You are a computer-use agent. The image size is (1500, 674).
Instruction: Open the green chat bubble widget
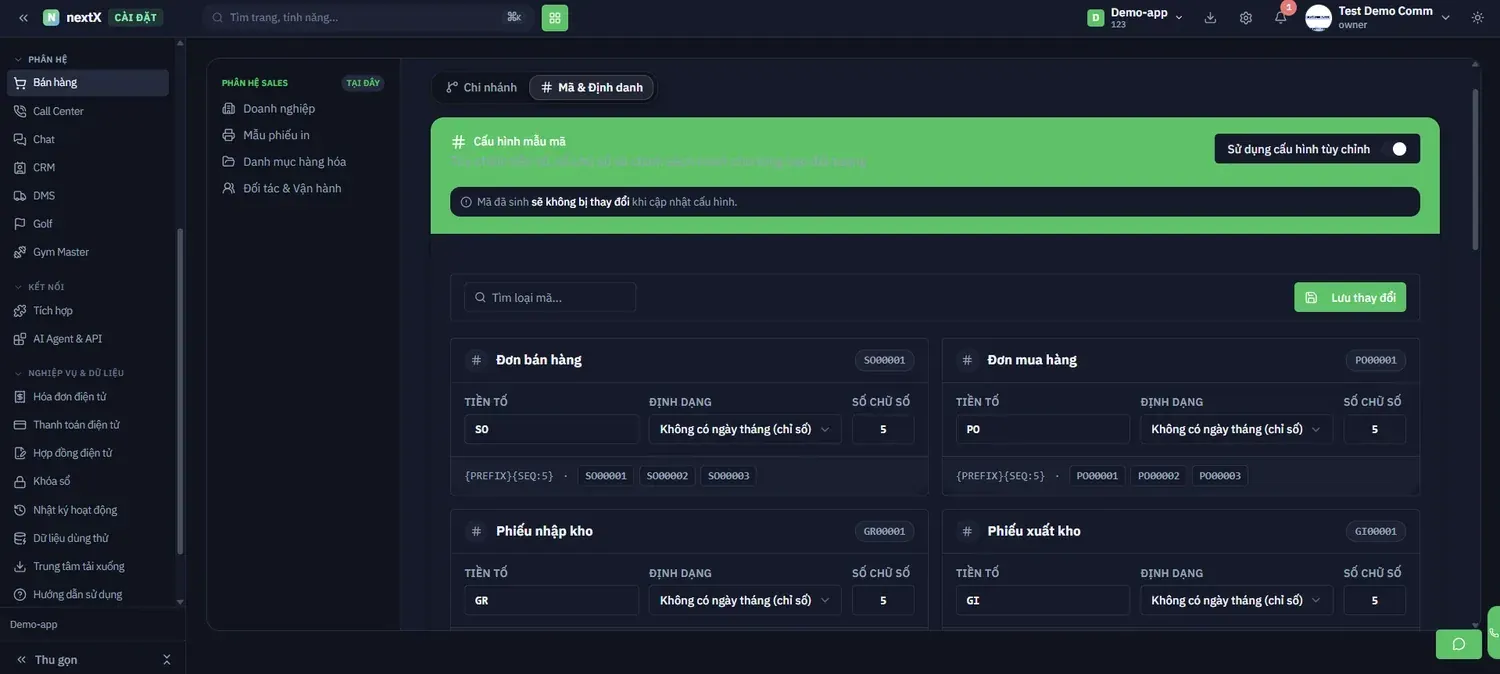pos(1459,644)
